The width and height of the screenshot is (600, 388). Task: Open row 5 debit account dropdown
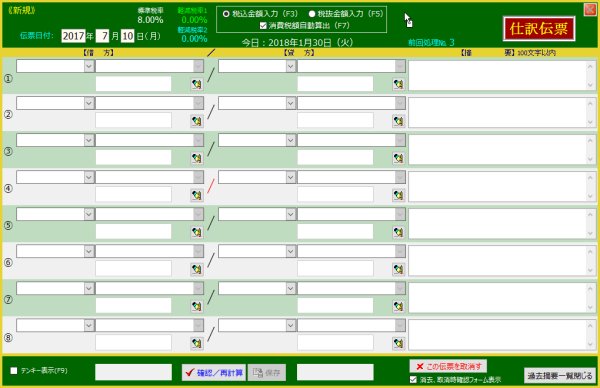click(x=89, y=214)
